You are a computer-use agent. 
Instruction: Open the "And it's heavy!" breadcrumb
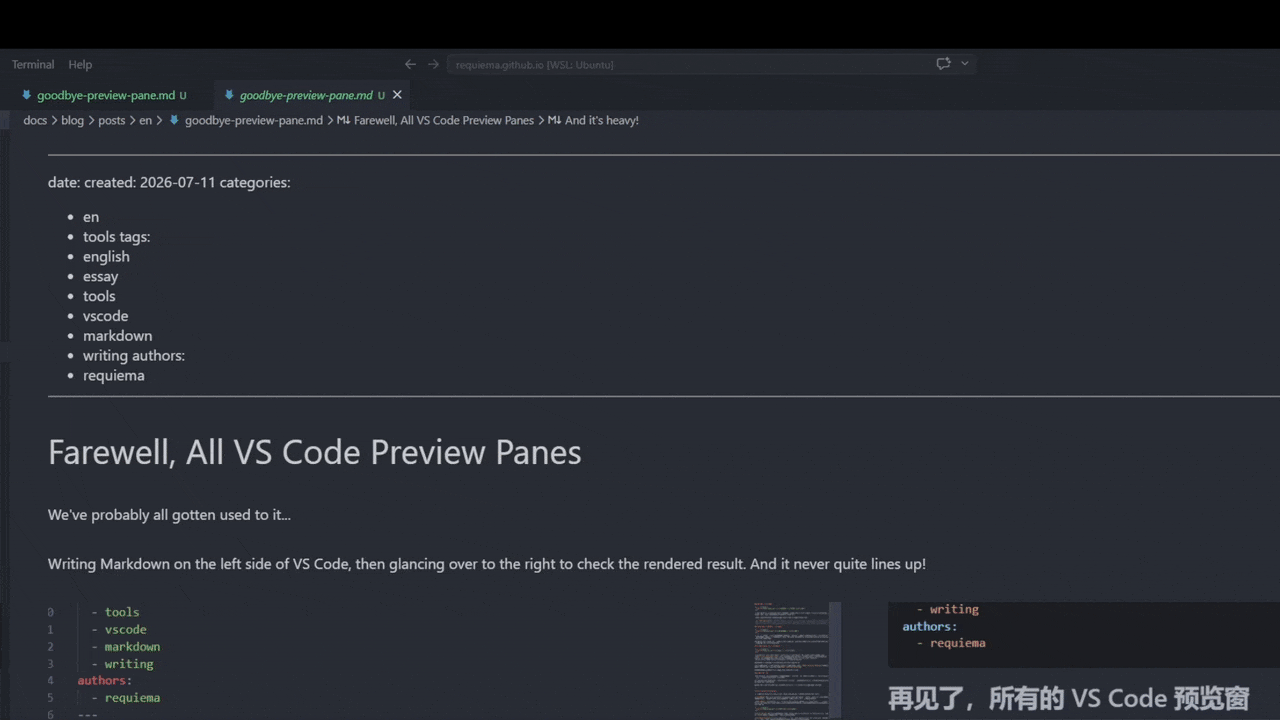[602, 120]
